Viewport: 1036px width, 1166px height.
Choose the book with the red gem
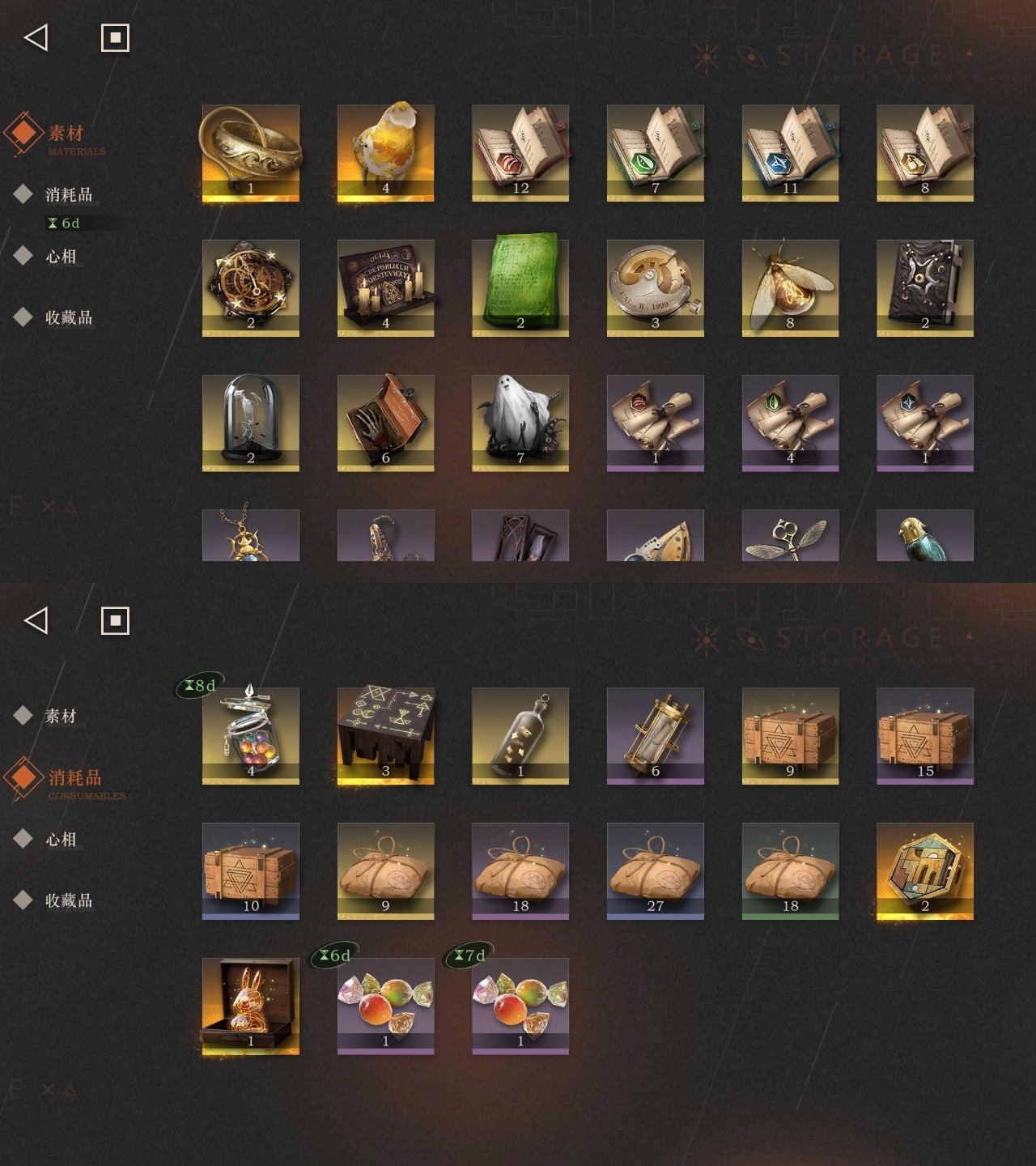(520, 153)
